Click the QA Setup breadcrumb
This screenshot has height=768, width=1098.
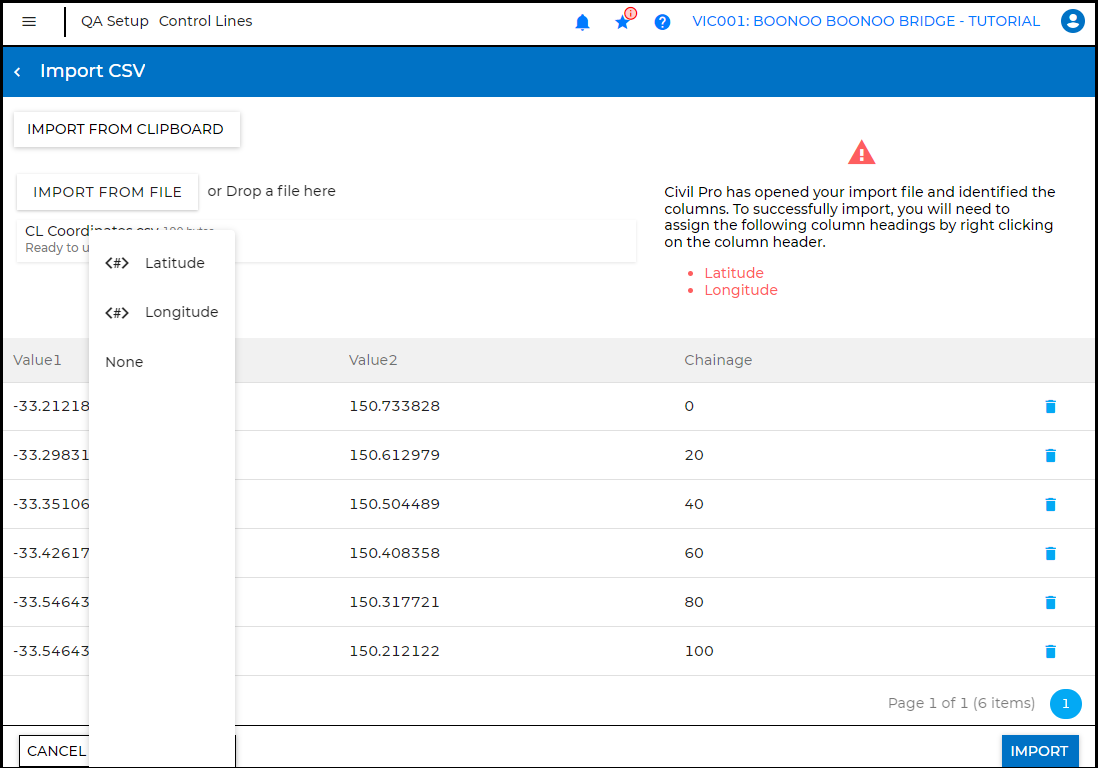[x=115, y=22]
